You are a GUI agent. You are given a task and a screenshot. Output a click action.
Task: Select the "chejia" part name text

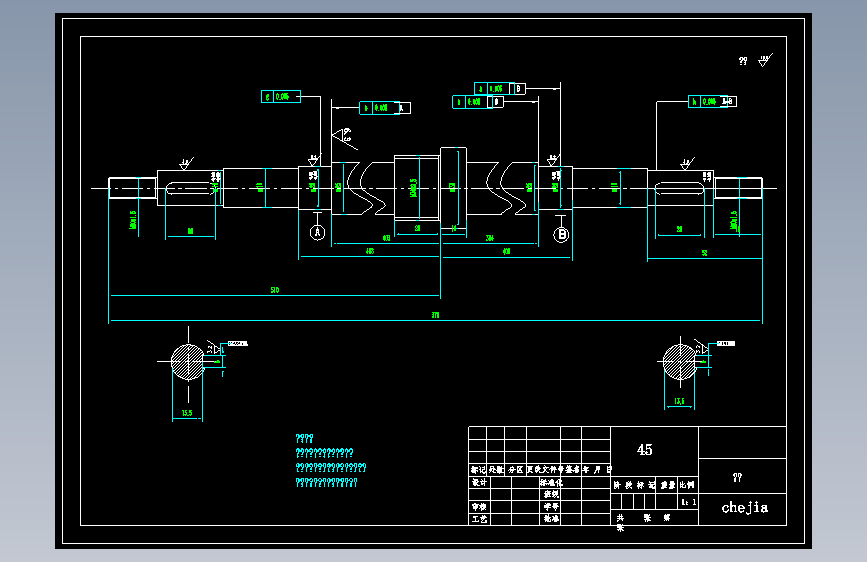(x=744, y=508)
